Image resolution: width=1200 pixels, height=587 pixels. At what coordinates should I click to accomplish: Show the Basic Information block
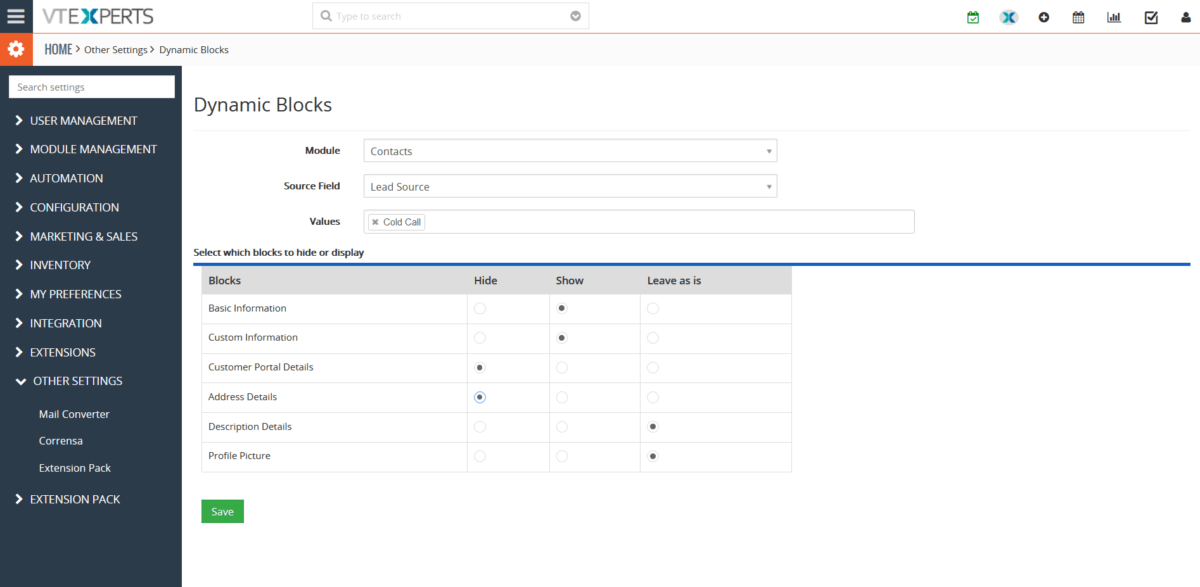pyautogui.click(x=561, y=308)
